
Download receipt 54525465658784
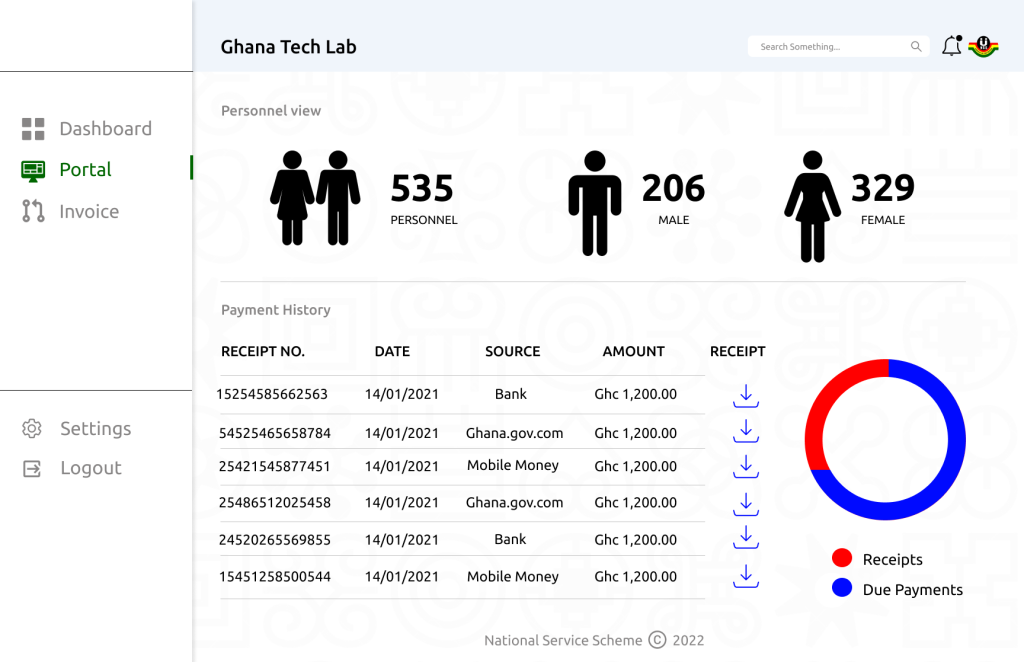click(x=745, y=432)
